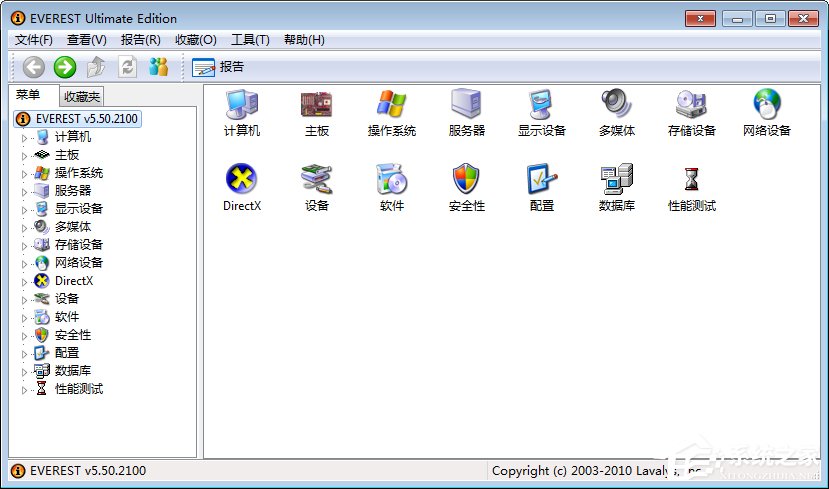Expand the 性能测试 tree node
The image size is (829, 489).
(25, 389)
